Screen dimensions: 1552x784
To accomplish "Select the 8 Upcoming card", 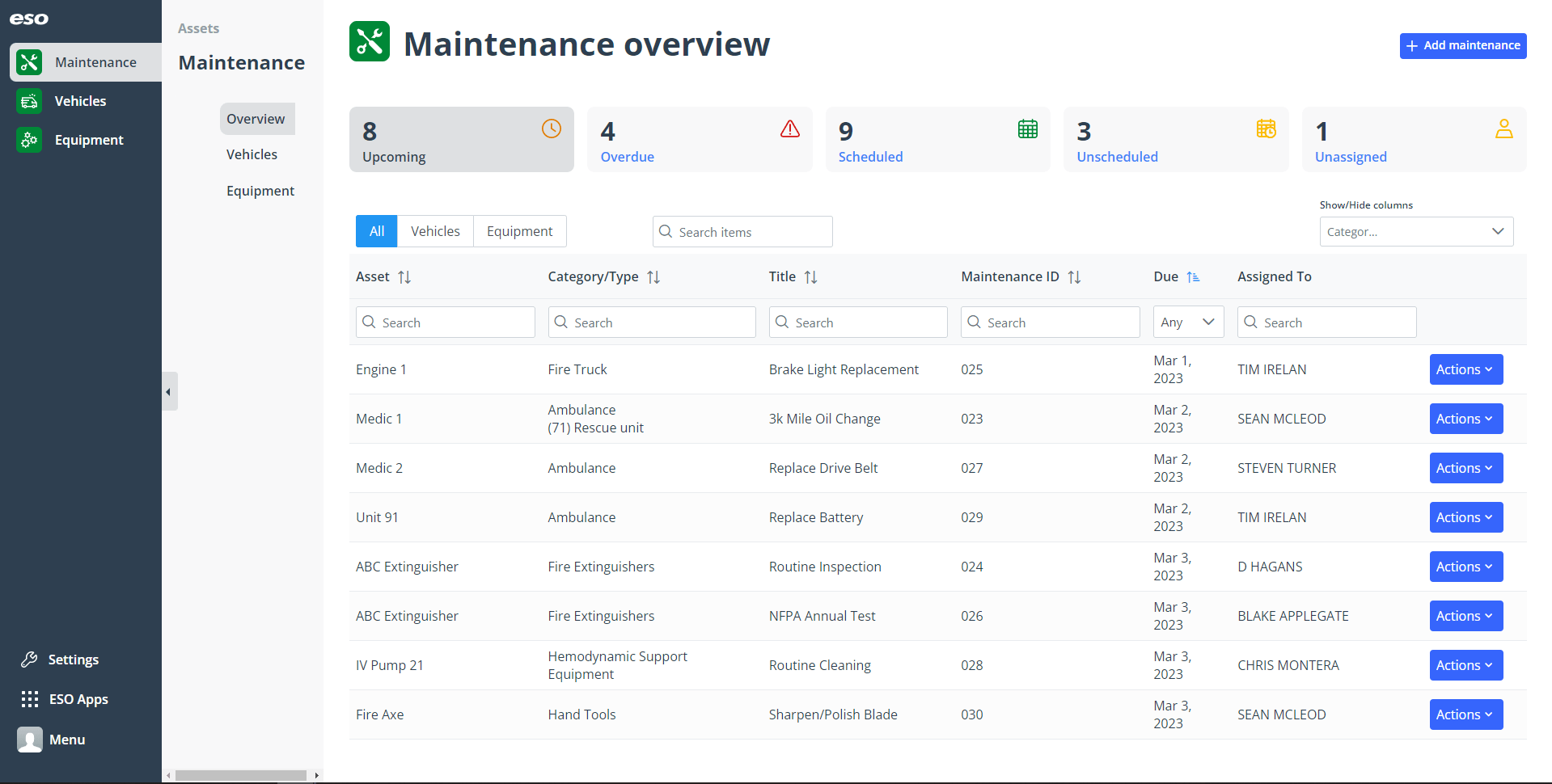I will [x=462, y=139].
